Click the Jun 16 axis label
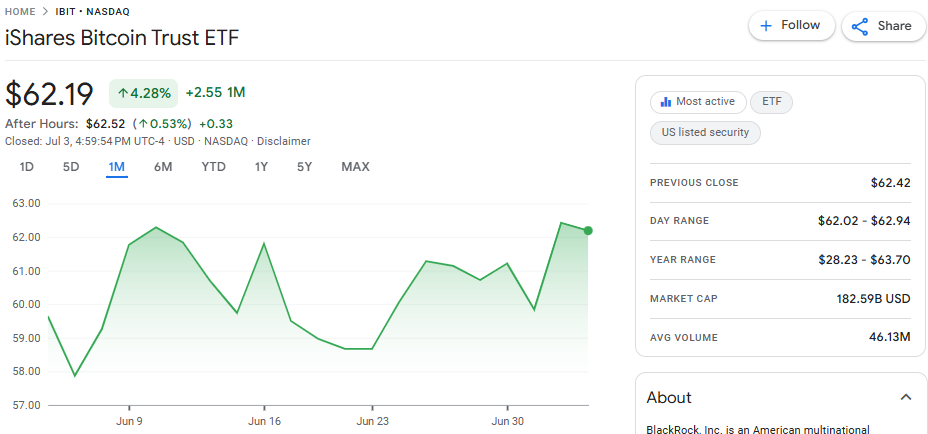 tap(264, 422)
